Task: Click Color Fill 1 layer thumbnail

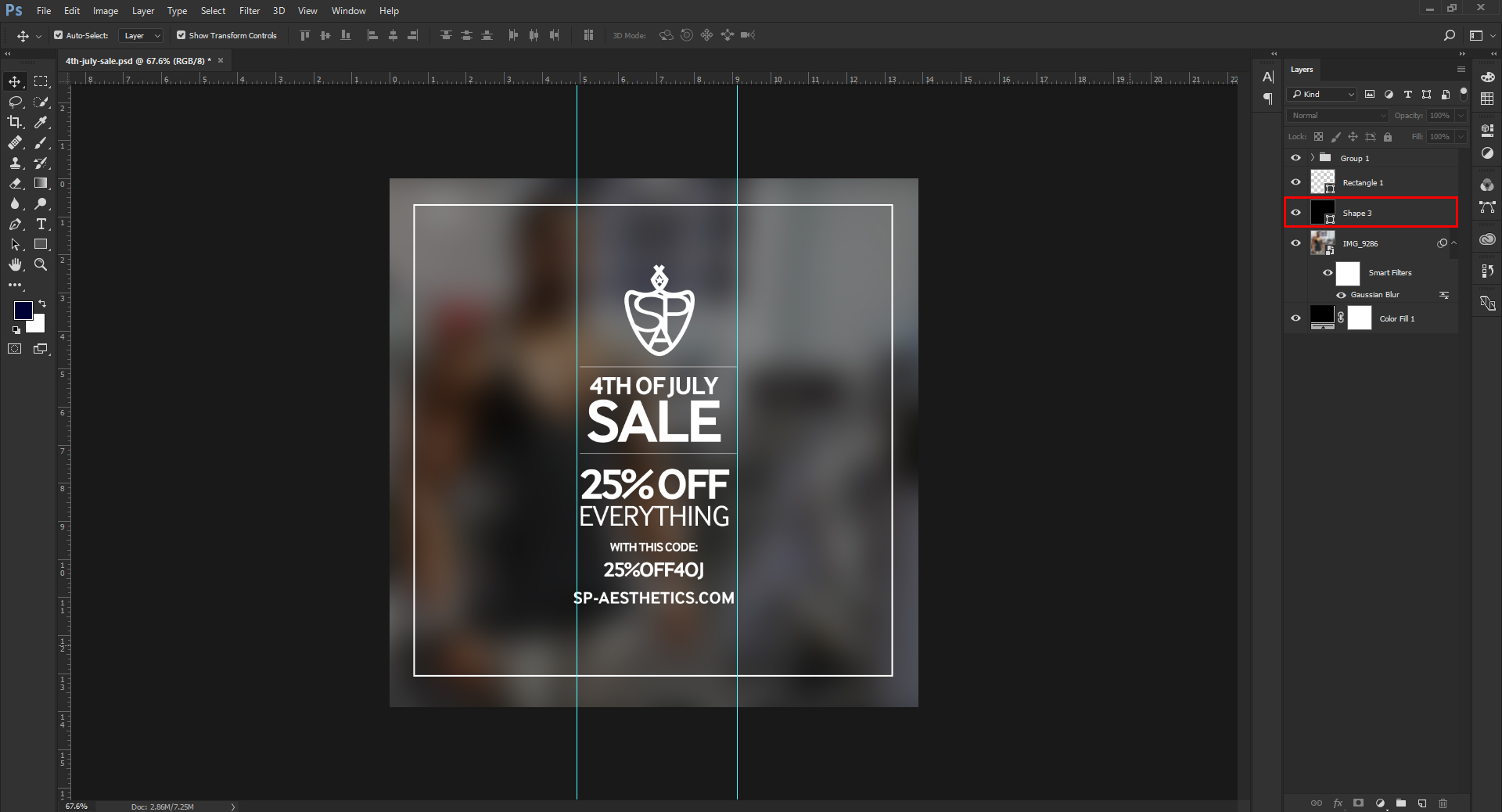Action: click(x=1322, y=318)
